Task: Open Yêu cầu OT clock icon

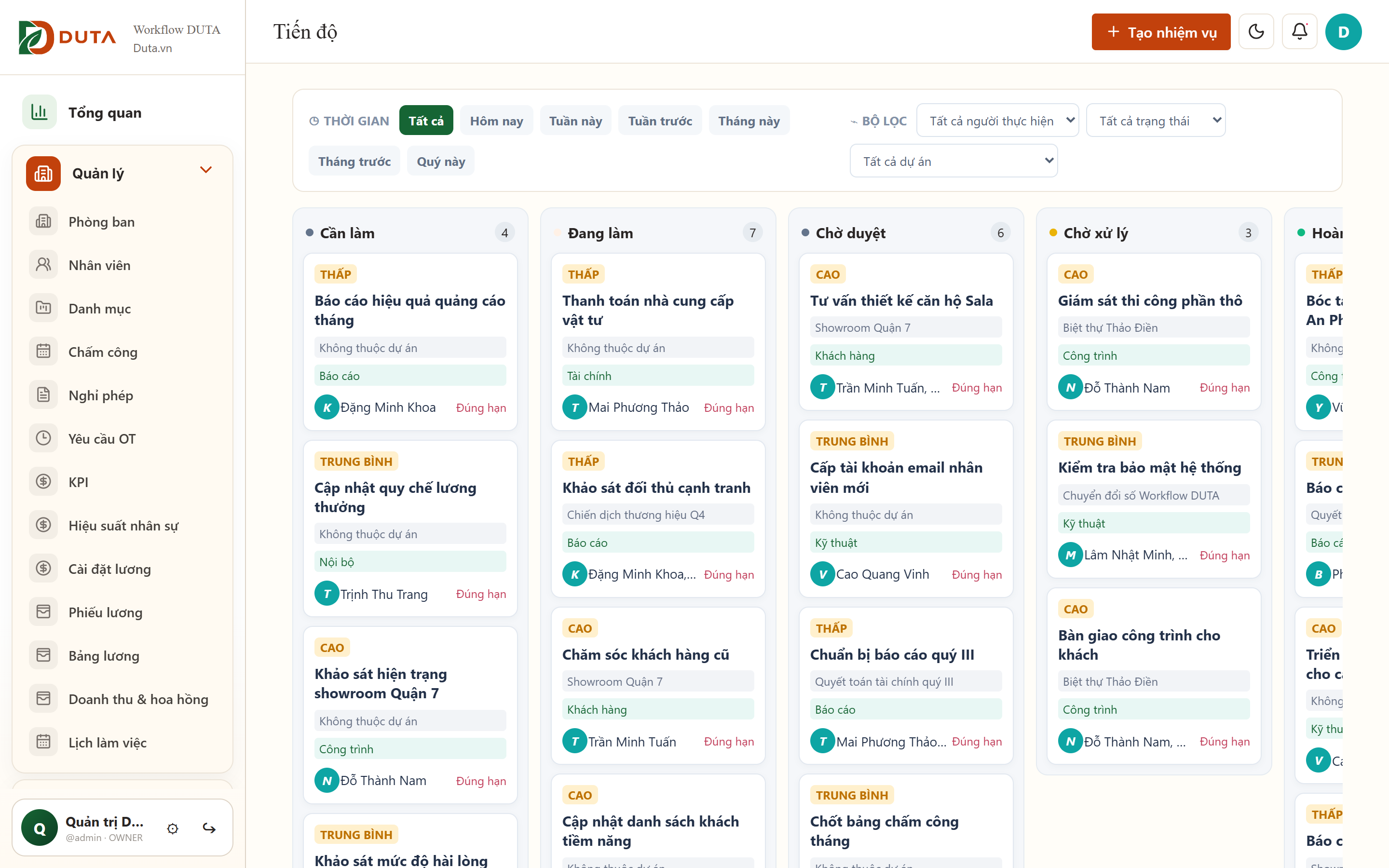Action: [43, 439]
